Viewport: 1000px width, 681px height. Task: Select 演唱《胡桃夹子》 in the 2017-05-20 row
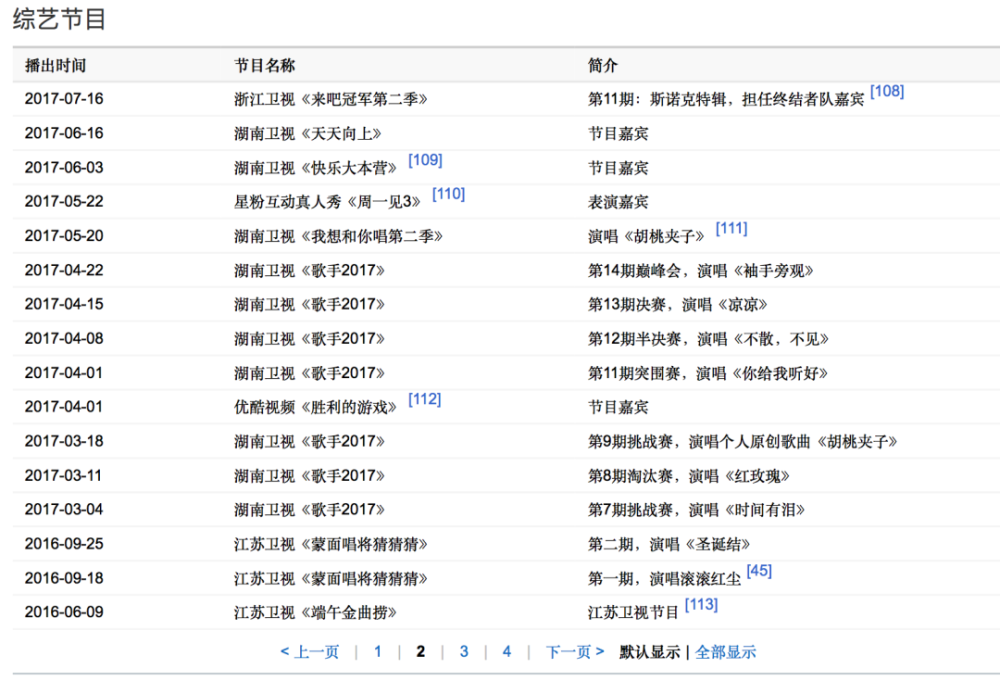[x=645, y=237]
